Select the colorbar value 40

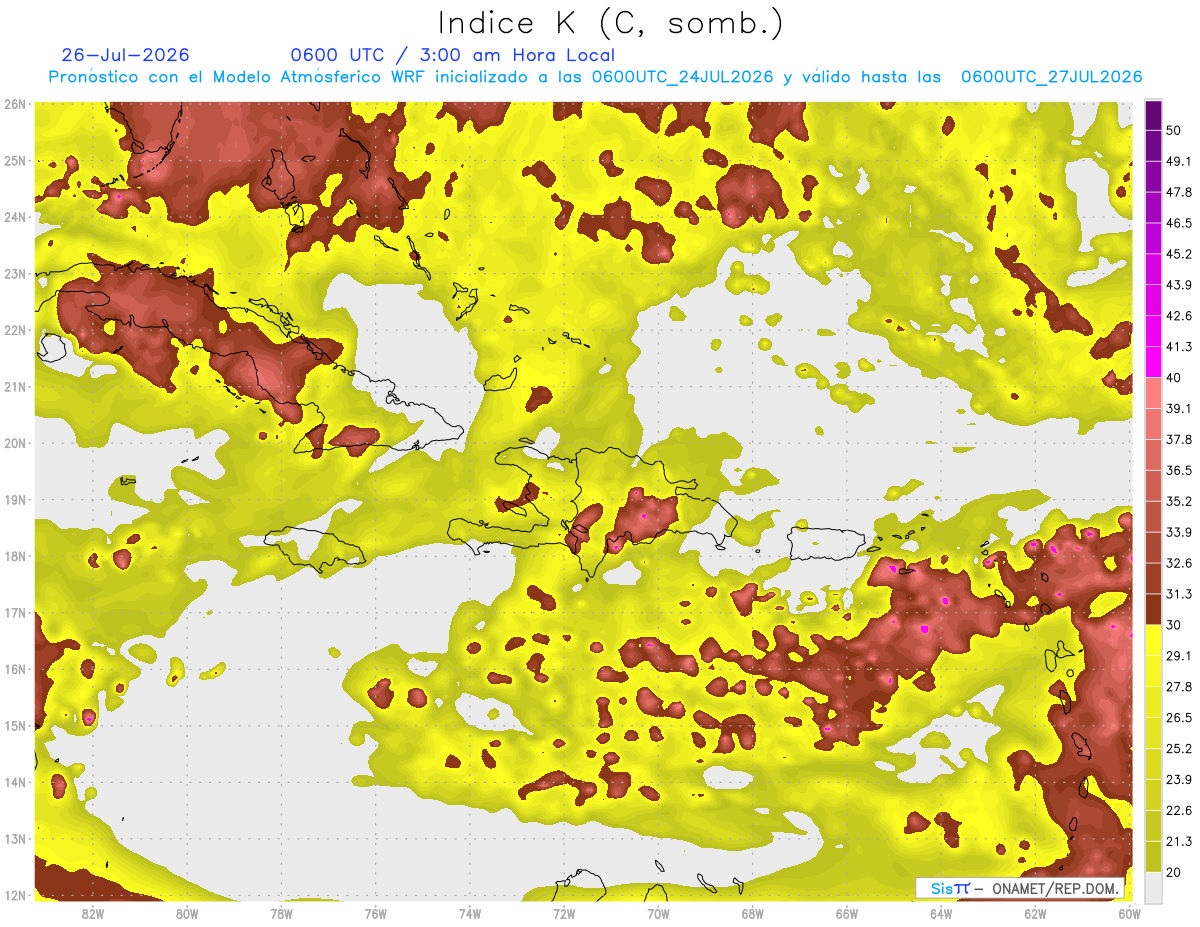pos(1175,377)
